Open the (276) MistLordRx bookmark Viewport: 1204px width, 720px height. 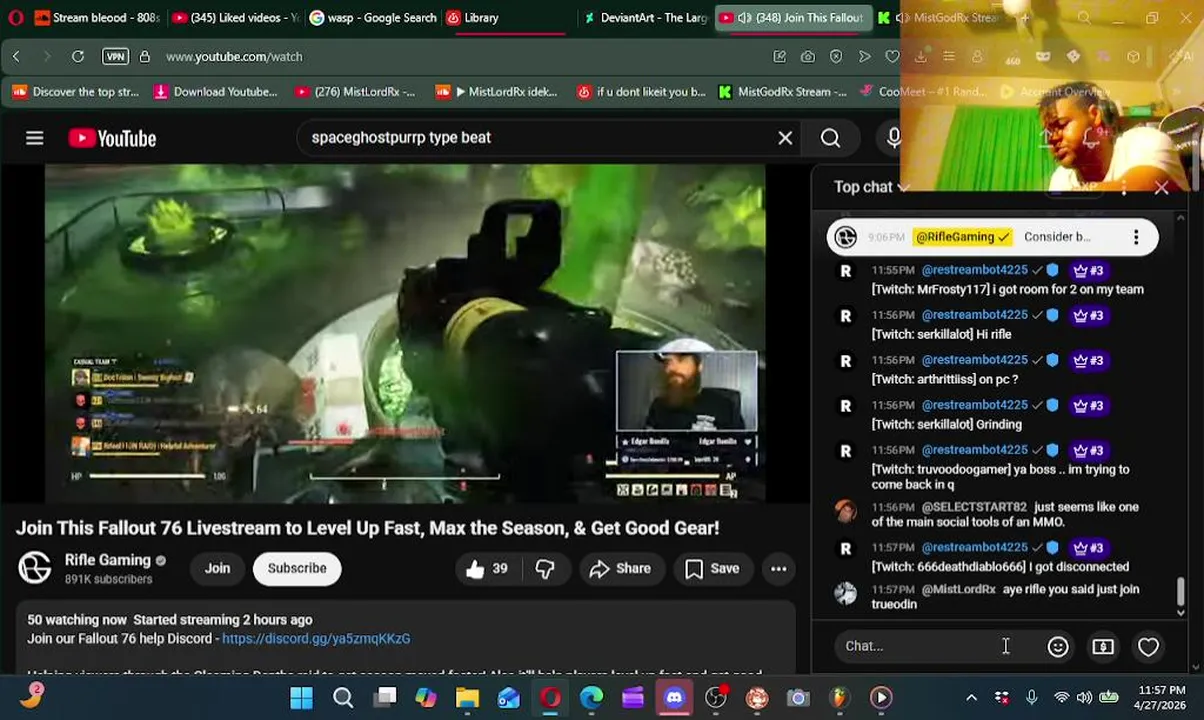(355, 92)
